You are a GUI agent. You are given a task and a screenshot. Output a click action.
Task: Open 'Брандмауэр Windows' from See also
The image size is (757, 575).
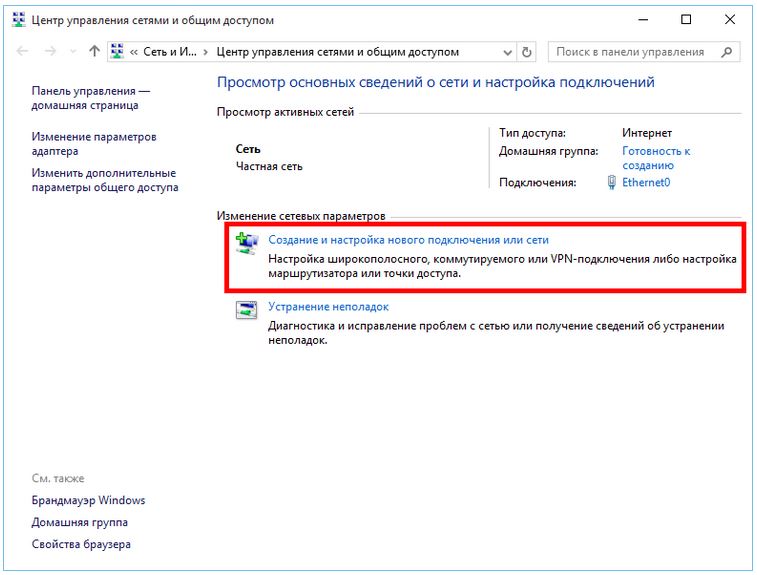(88, 500)
